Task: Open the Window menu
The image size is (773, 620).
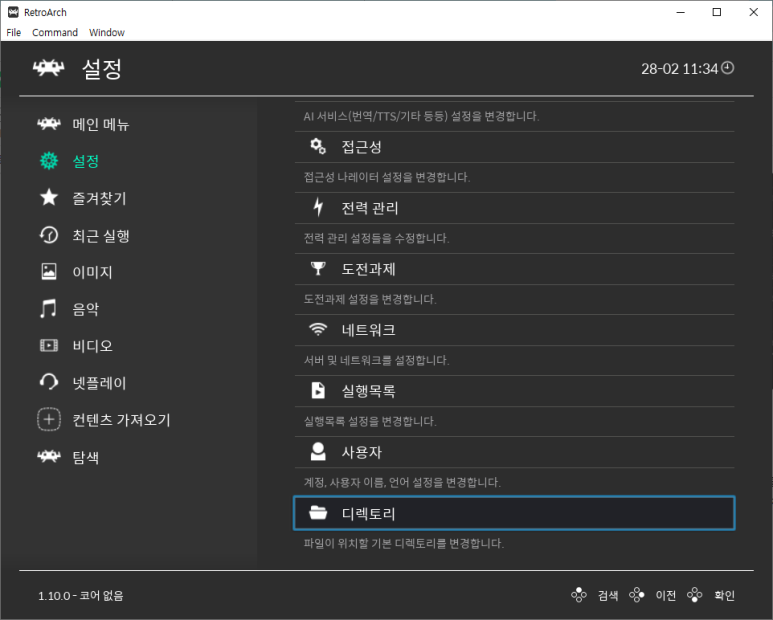Action: click(106, 33)
